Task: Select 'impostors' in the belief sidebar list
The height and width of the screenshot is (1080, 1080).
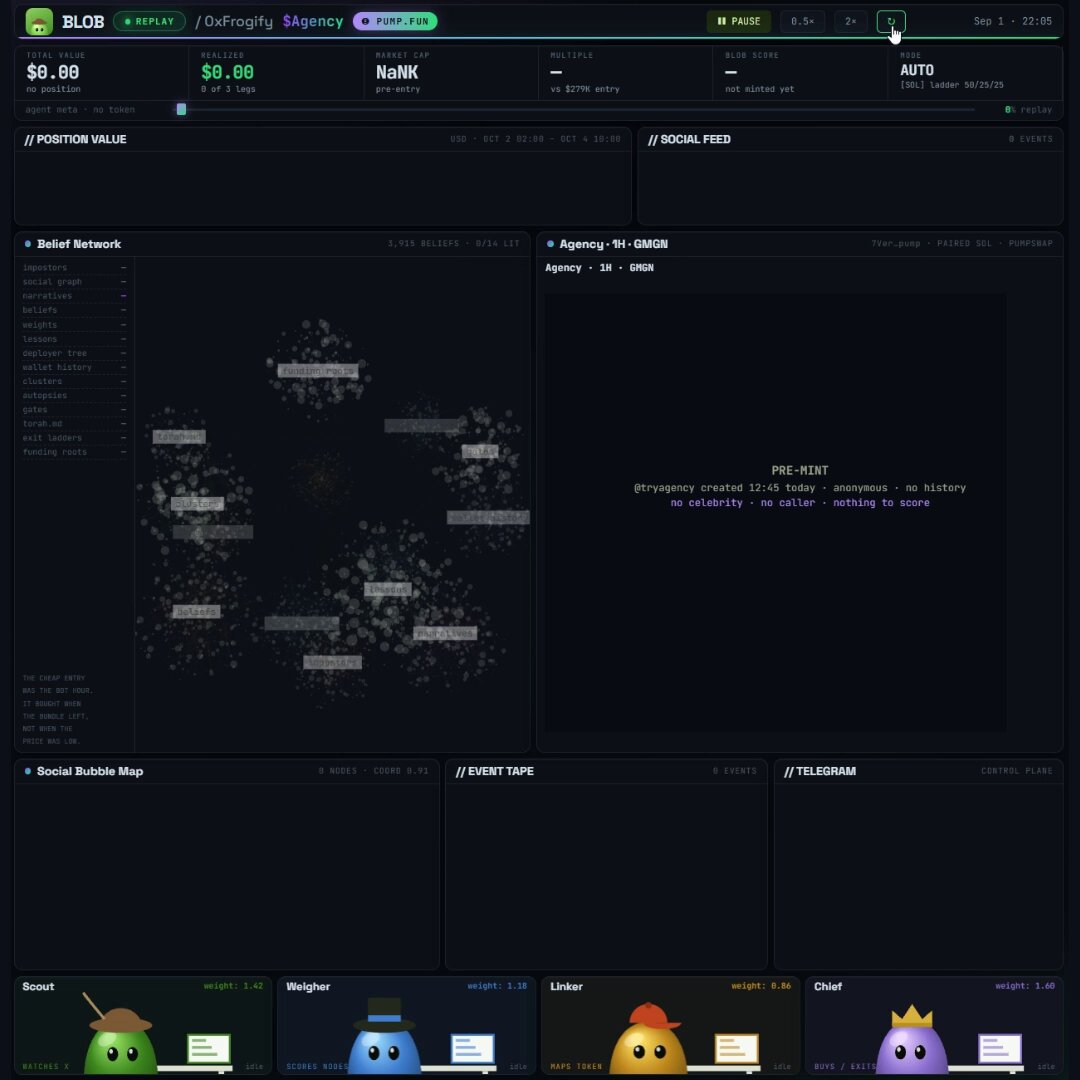Action: click(x=74, y=268)
